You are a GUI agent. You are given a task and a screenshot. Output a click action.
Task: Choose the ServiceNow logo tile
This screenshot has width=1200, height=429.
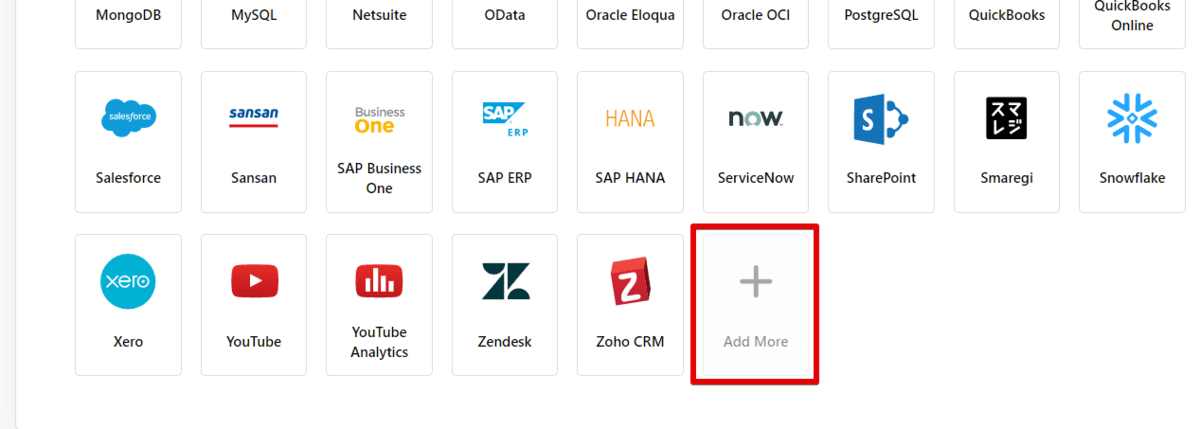[x=756, y=119]
